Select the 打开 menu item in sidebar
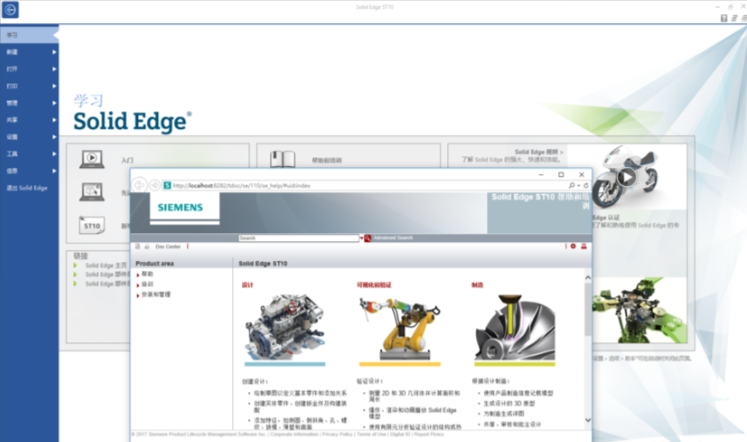The height and width of the screenshot is (442, 747). pyautogui.click(x=12, y=69)
